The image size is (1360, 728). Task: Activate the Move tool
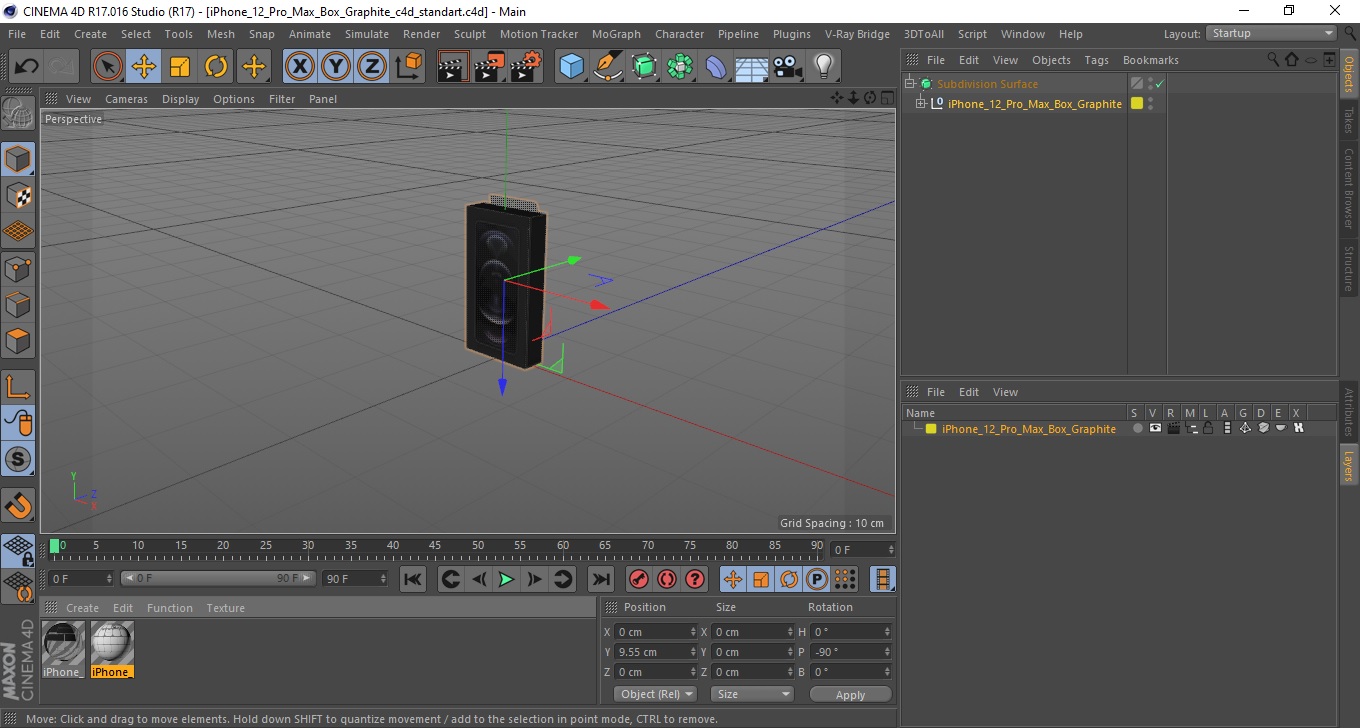[144, 67]
